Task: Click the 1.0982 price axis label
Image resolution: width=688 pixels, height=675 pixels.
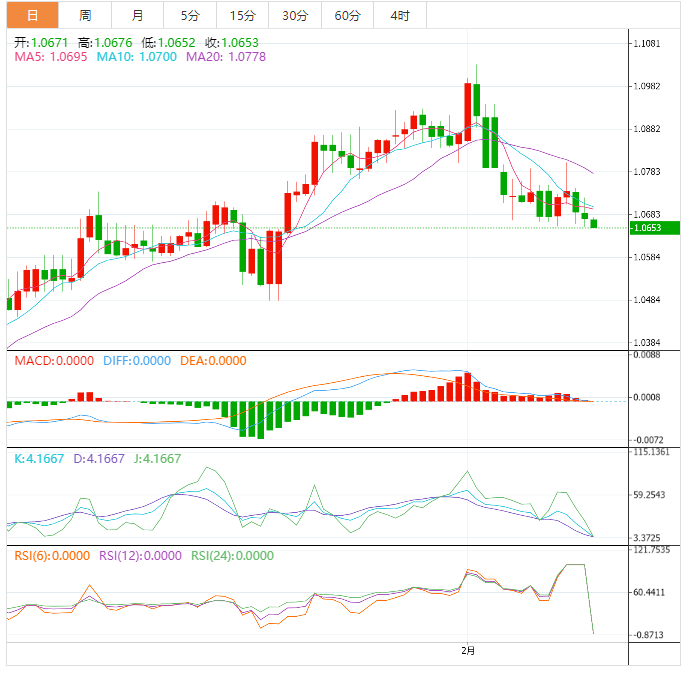Action: click(x=652, y=87)
